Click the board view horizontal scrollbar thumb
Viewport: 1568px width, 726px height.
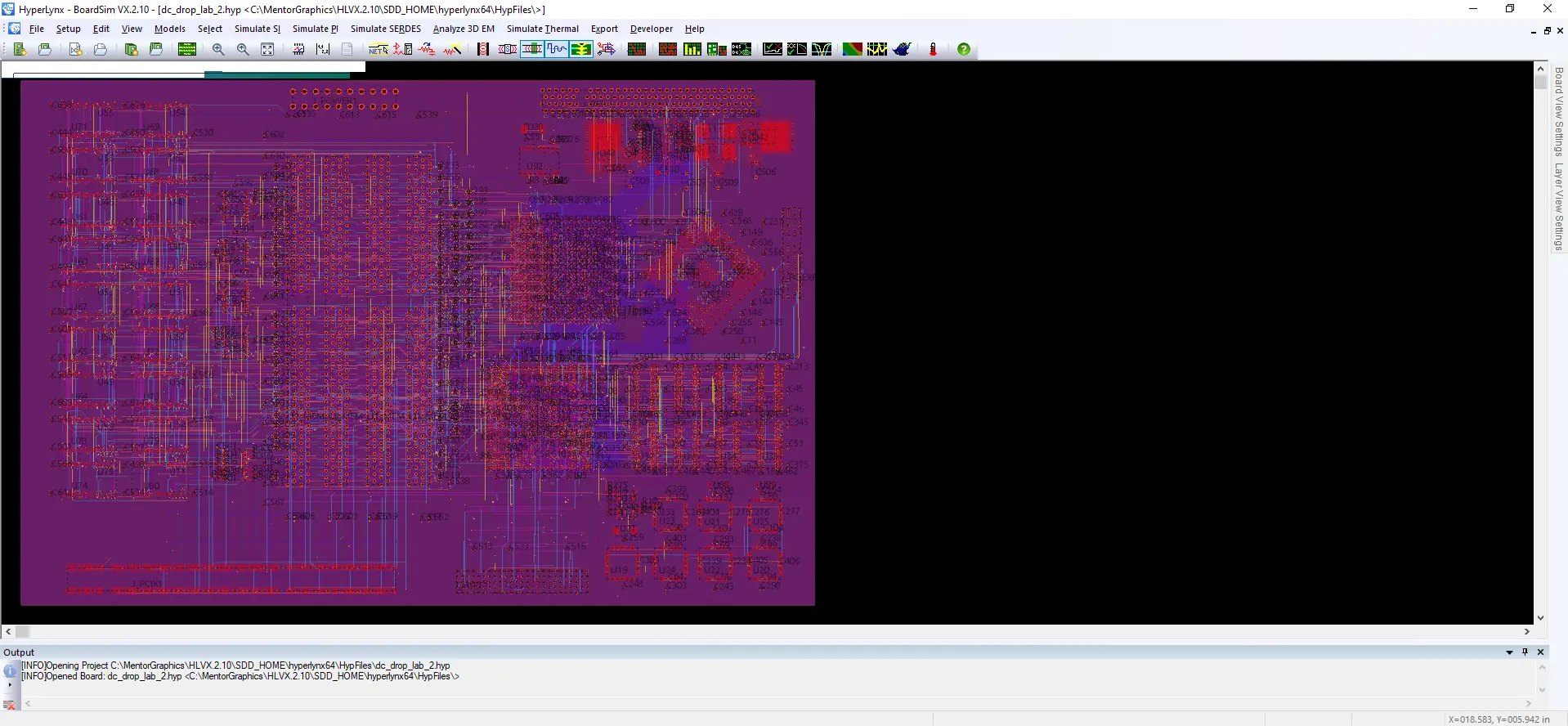pos(23,631)
